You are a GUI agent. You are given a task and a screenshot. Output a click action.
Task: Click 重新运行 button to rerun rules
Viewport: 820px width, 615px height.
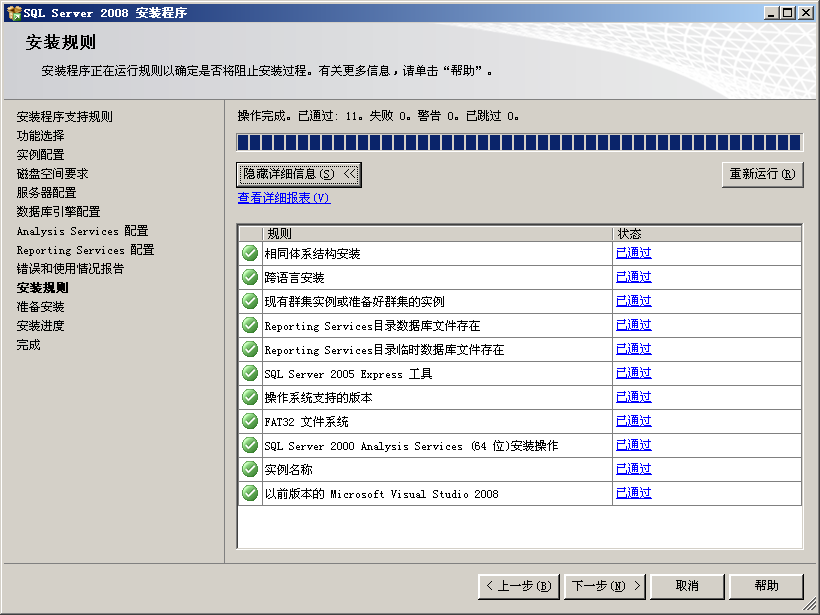point(762,174)
